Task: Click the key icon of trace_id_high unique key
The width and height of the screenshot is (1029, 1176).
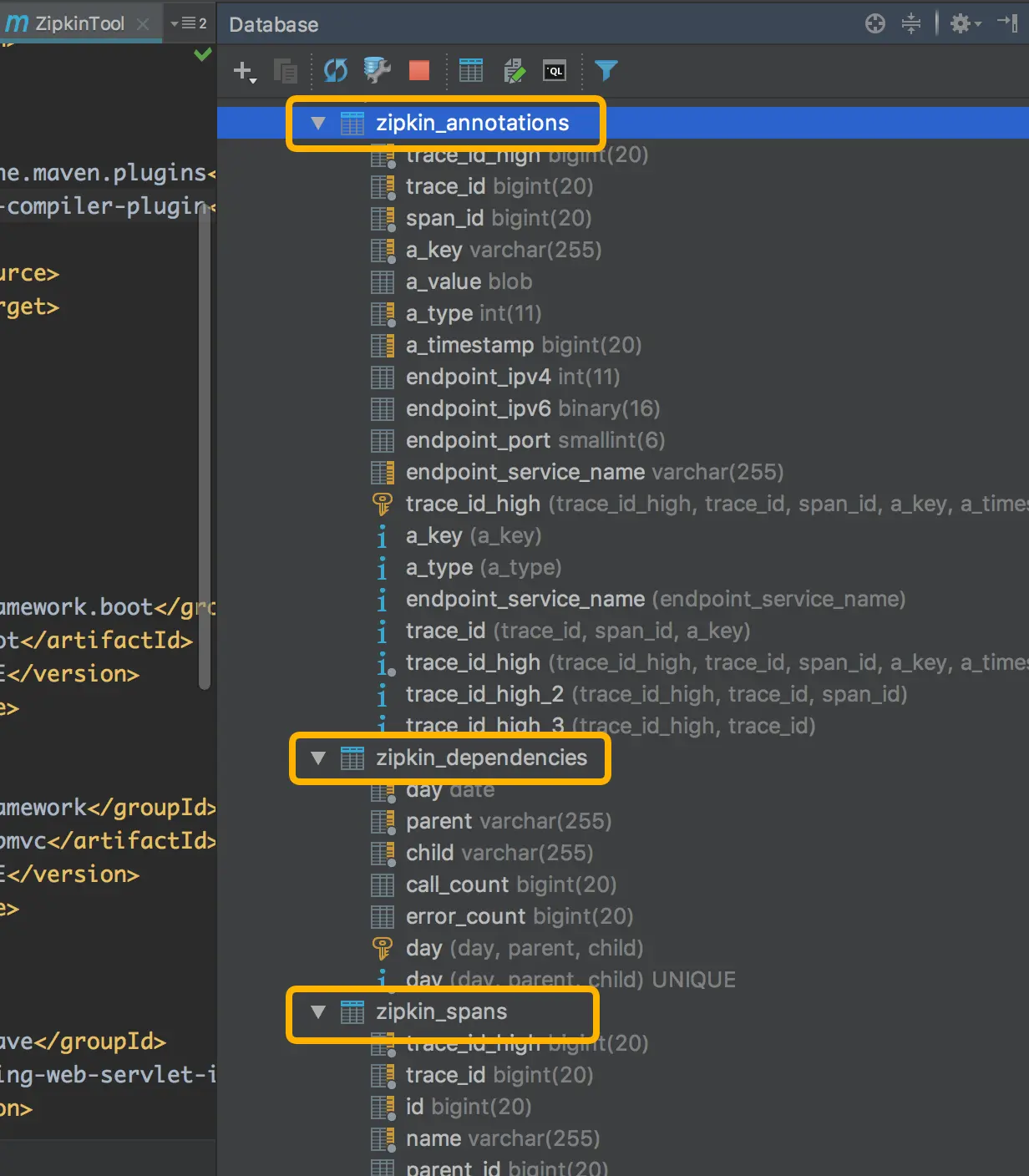Action: (x=382, y=504)
